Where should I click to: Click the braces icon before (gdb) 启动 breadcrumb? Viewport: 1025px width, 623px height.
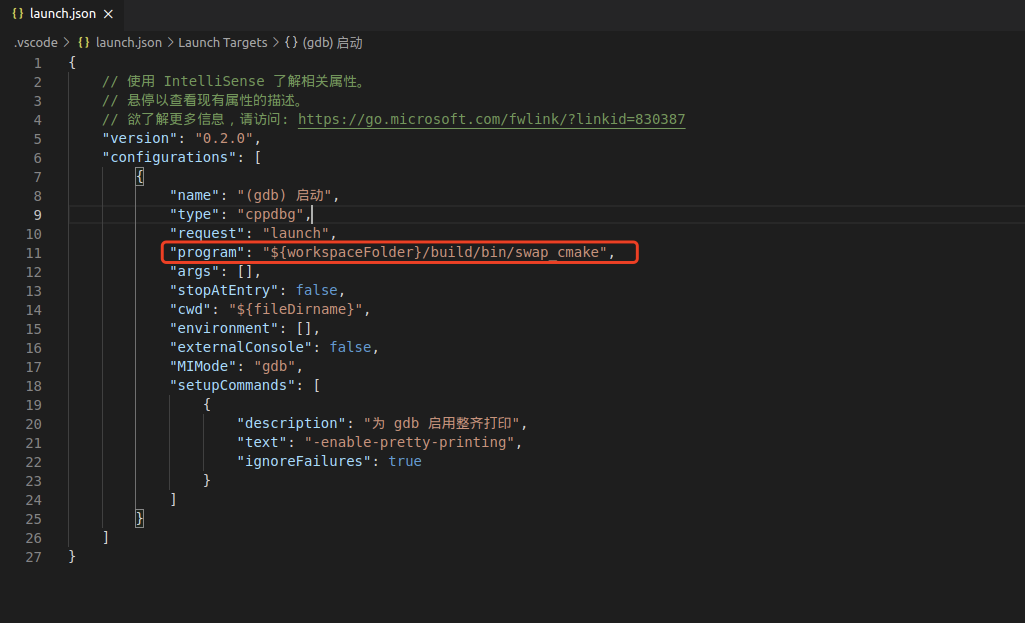coord(291,42)
